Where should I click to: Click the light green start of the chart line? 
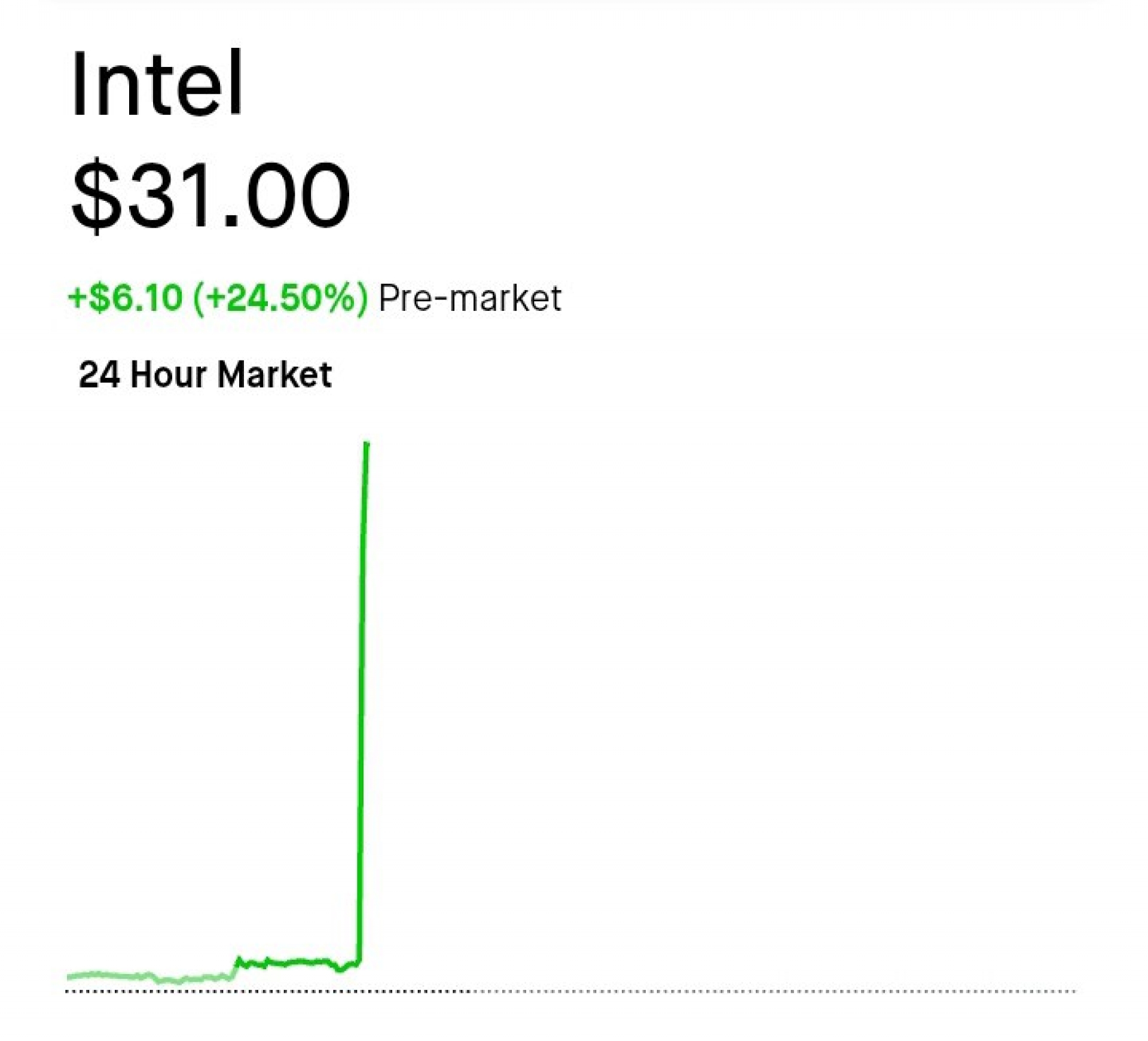coord(71,978)
